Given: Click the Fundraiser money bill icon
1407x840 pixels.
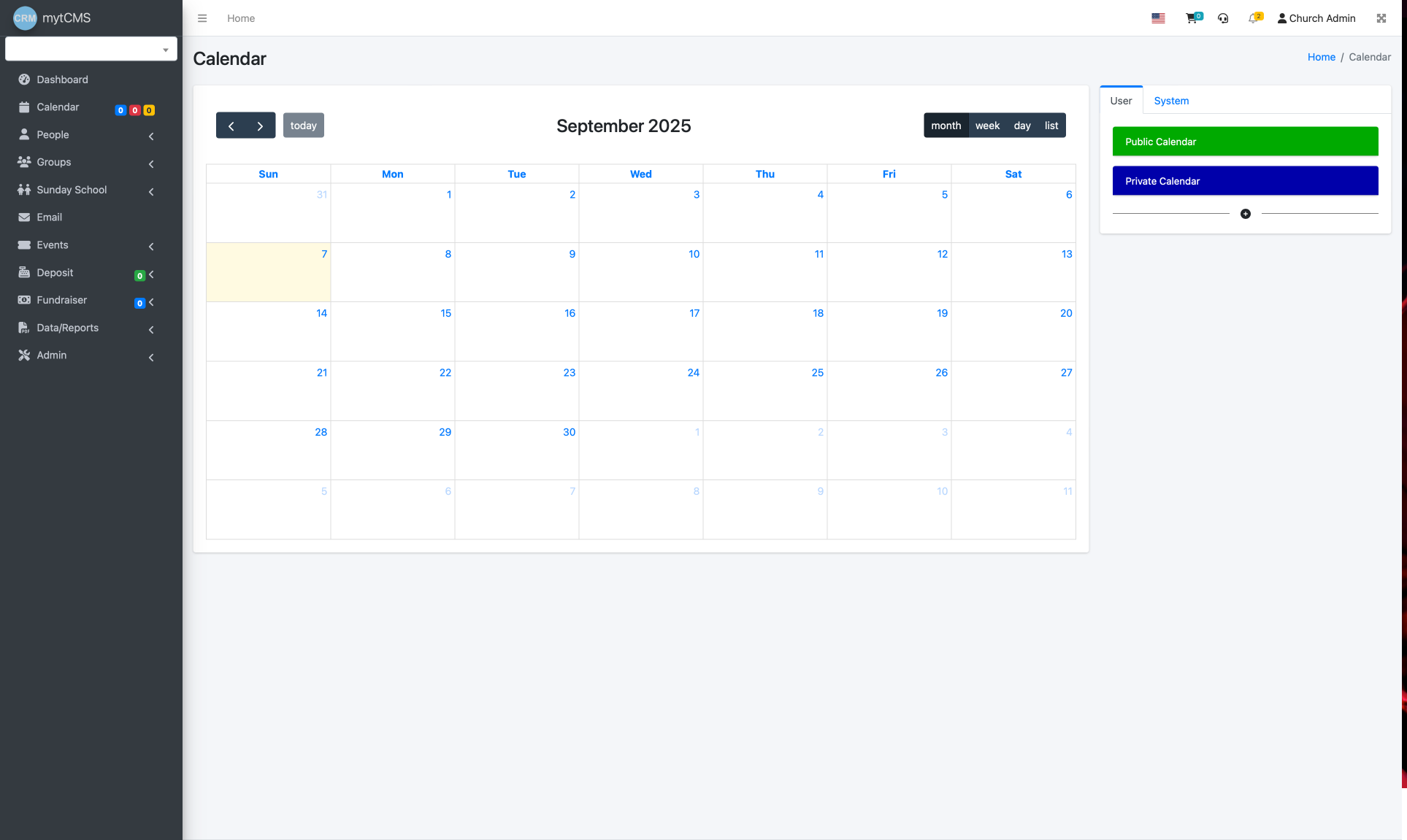Looking at the screenshot, I should (x=24, y=300).
